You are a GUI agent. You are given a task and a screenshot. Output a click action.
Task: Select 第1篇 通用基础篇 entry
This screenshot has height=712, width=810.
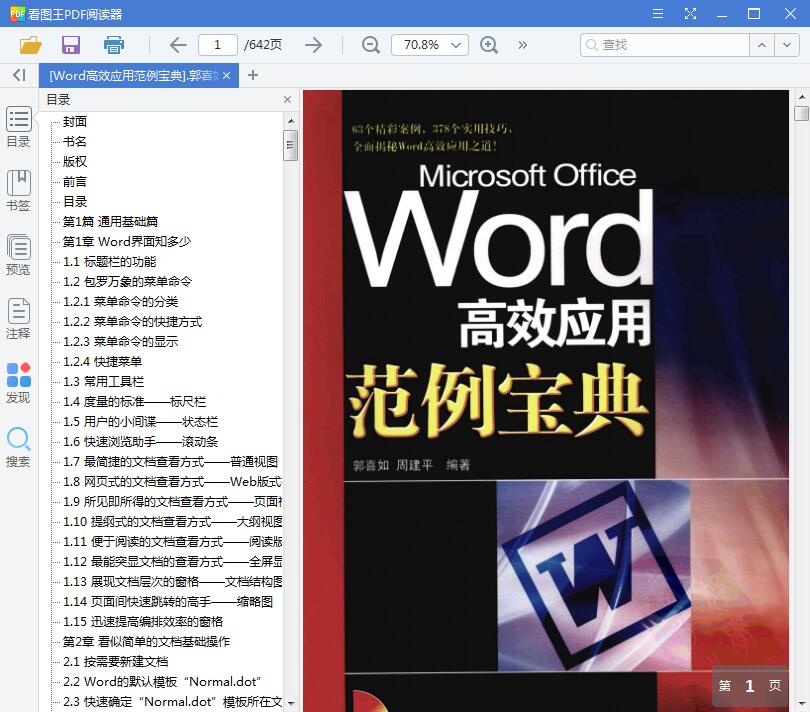tap(110, 222)
